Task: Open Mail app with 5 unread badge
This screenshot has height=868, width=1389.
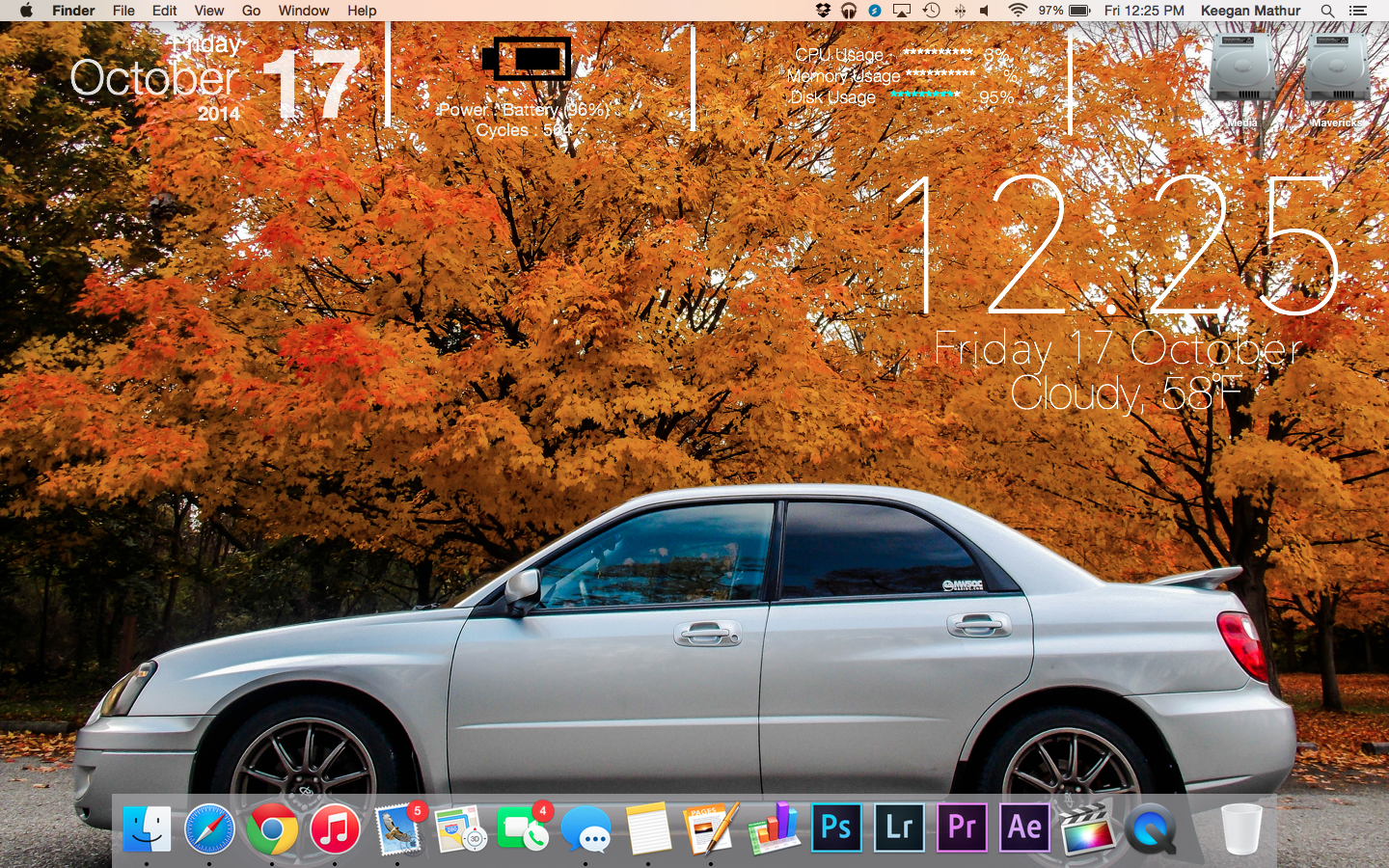Action: coord(398,828)
